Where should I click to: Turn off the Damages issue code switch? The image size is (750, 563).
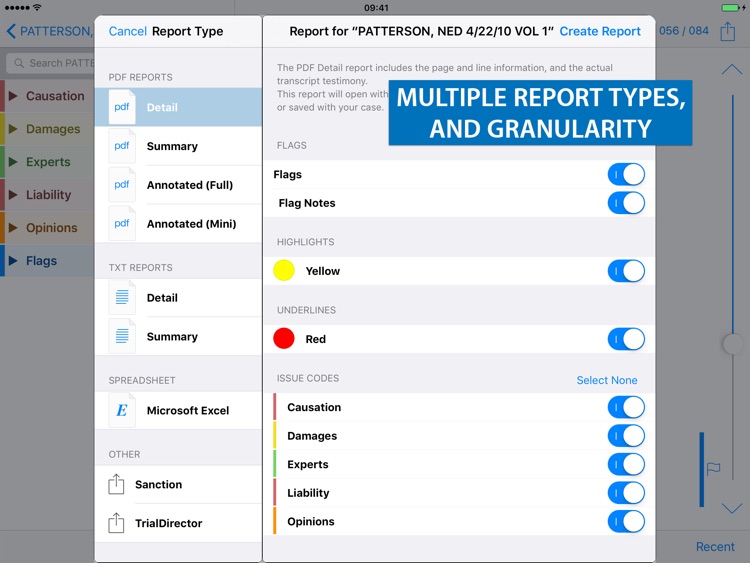[626, 436]
